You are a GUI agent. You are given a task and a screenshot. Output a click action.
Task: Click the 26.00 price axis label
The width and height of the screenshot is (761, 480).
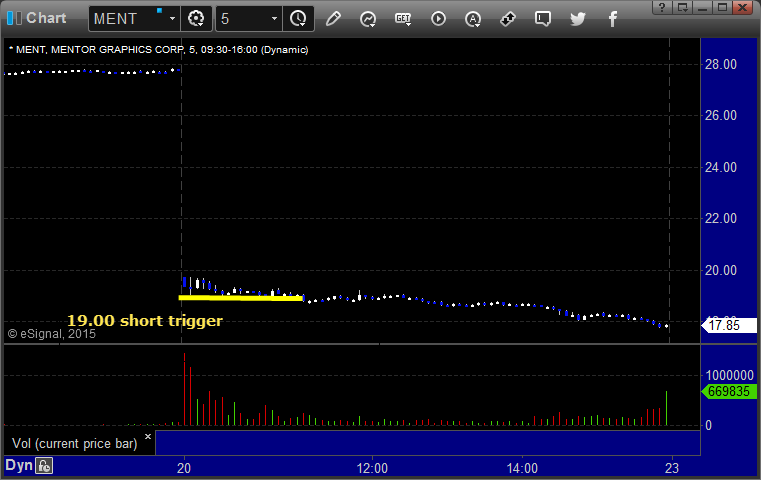pyautogui.click(x=721, y=116)
